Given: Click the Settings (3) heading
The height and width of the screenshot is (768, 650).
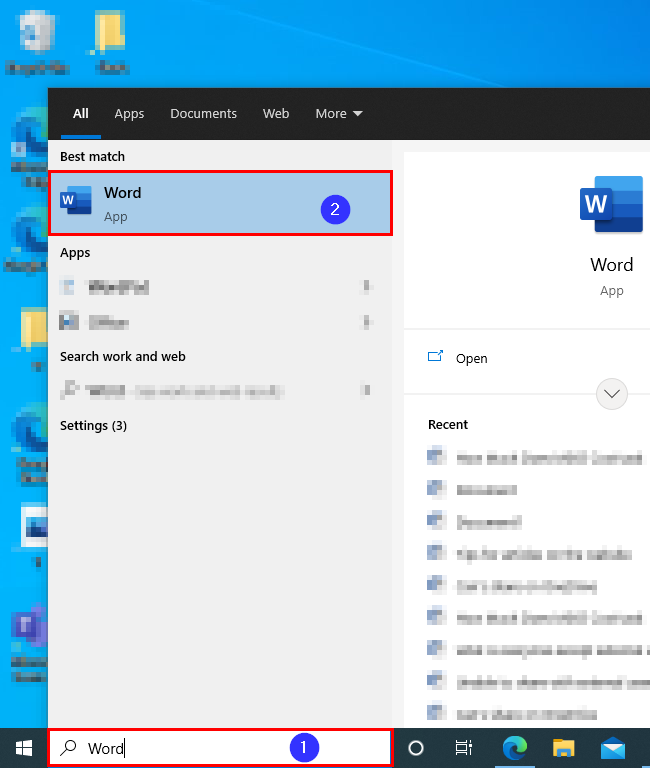Looking at the screenshot, I should [x=94, y=426].
